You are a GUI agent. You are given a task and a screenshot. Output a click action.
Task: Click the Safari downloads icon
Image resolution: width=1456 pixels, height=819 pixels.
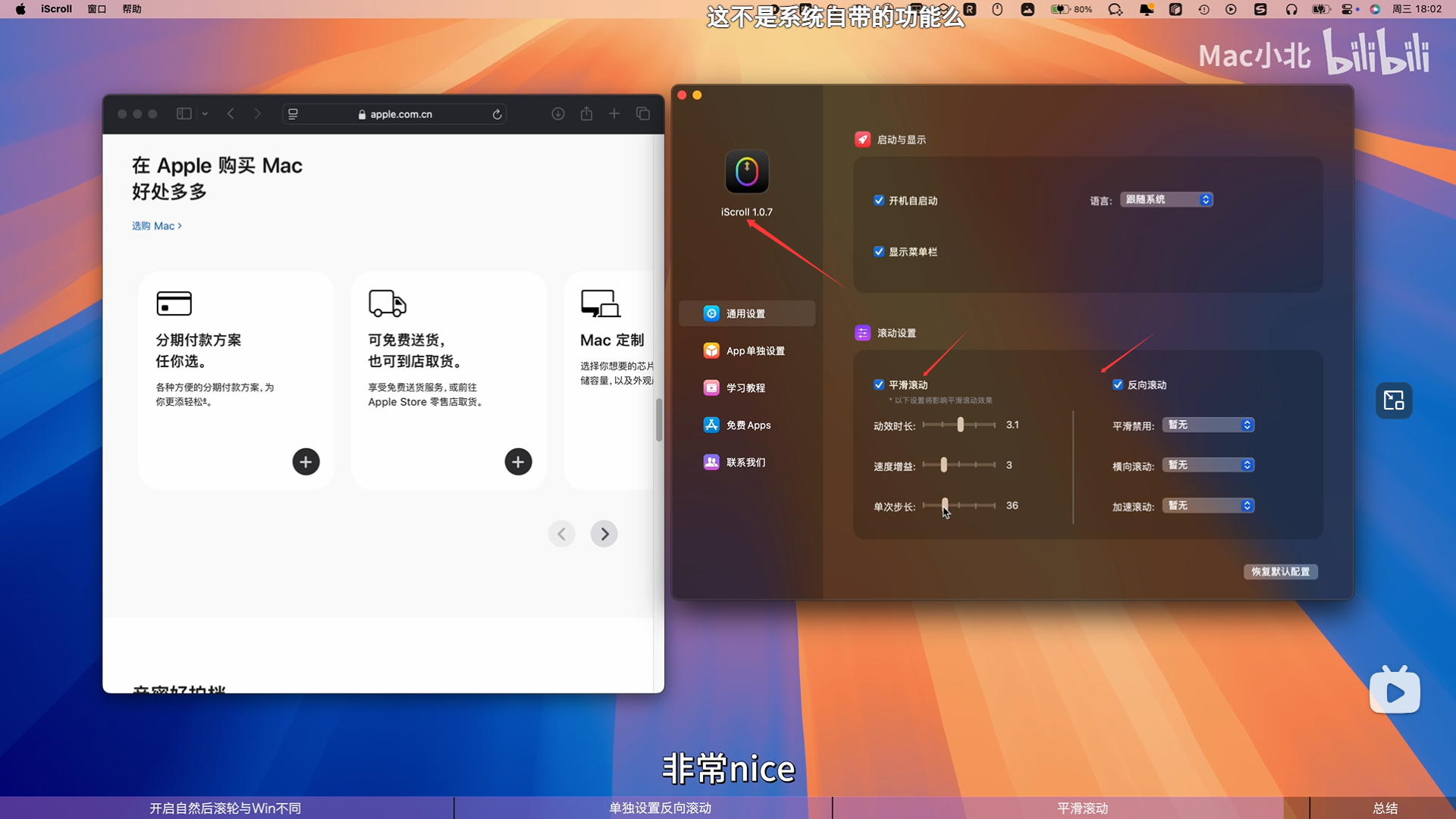pos(558,114)
